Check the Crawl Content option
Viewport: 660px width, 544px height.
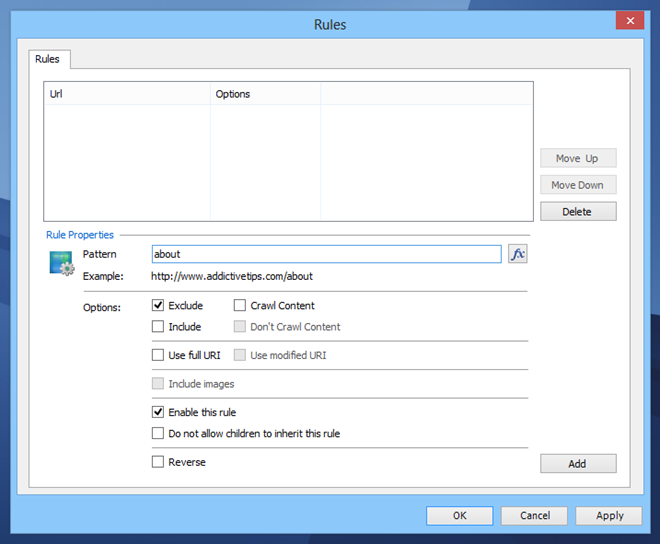pyautogui.click(x=240, y=306)
